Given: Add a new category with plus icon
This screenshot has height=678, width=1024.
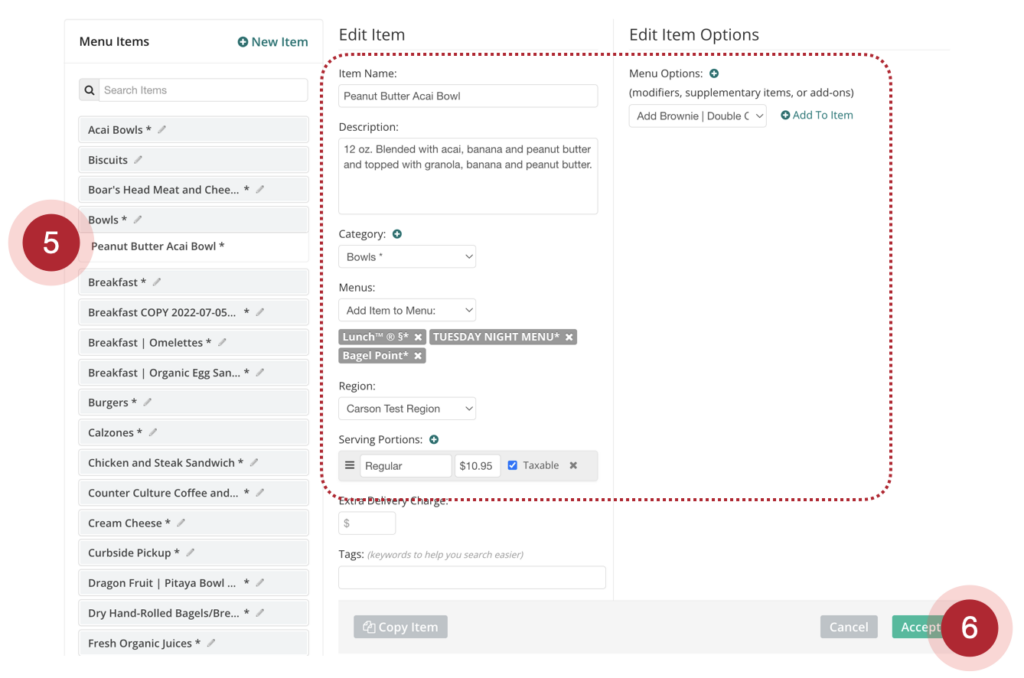Looking at the screenshot, I should coord(397,234).
